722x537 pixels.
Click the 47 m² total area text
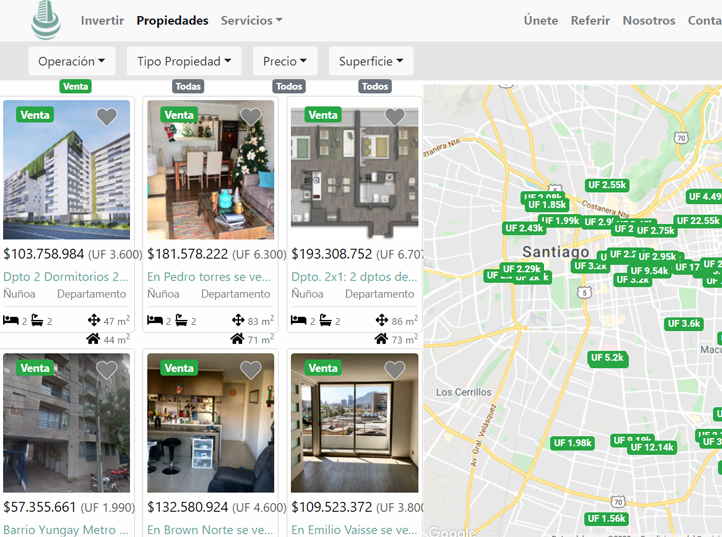[116, 321]
